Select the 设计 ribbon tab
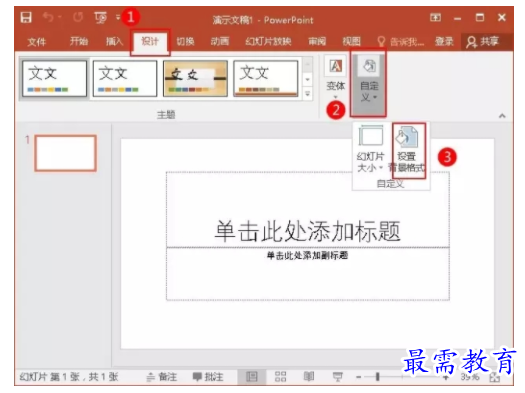525x393 pixels. (150, 42)
